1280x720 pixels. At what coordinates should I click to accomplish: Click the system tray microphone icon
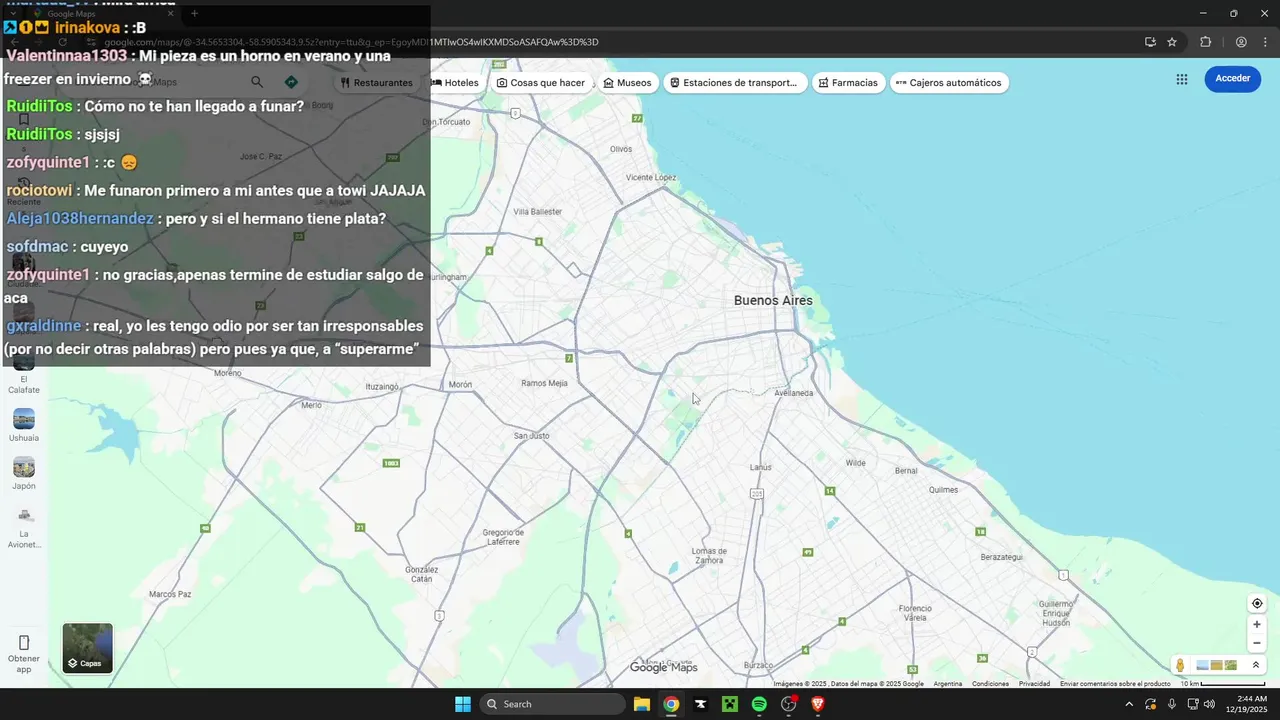(x=1172, y=704)
